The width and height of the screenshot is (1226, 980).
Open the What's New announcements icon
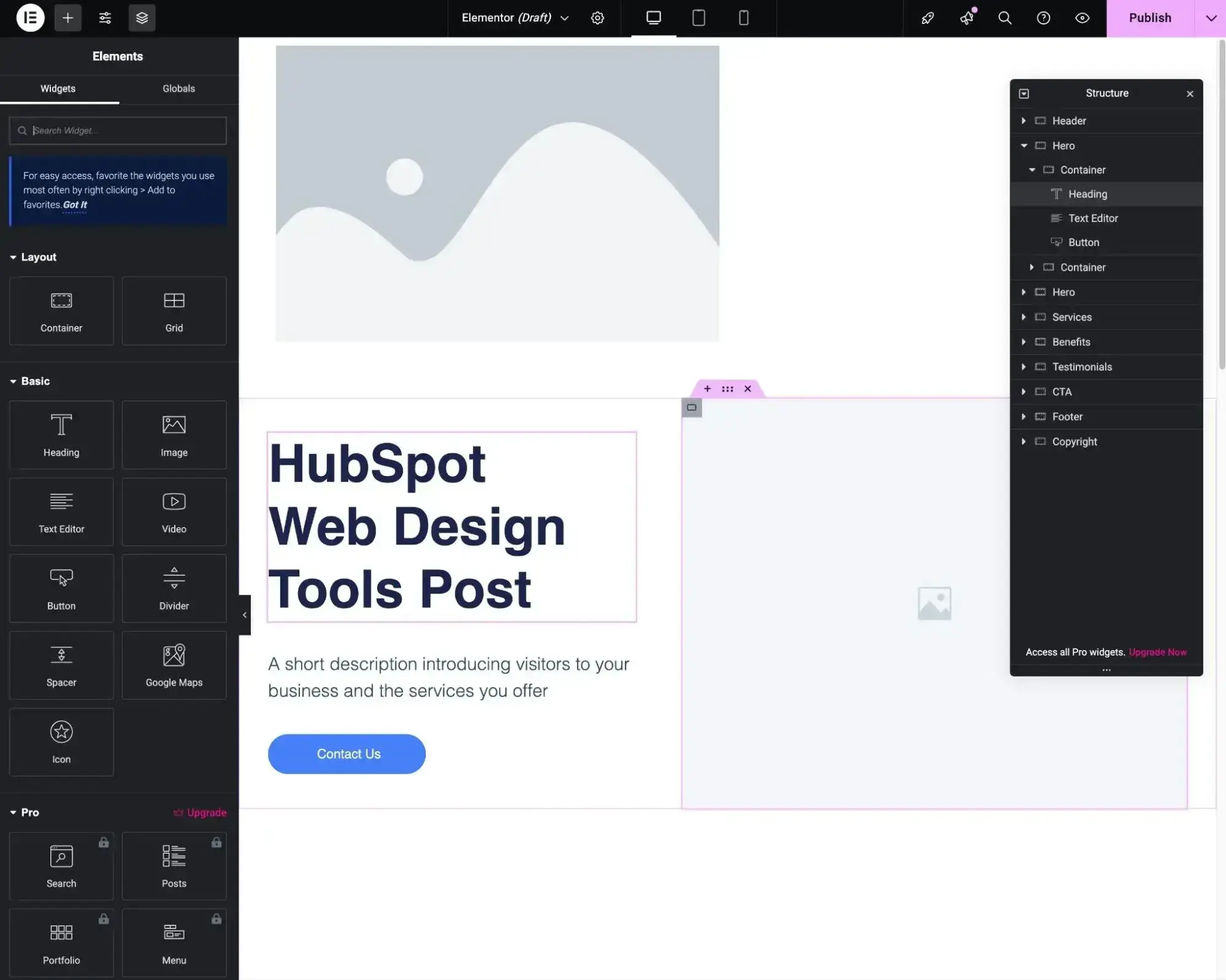point(967,18)
